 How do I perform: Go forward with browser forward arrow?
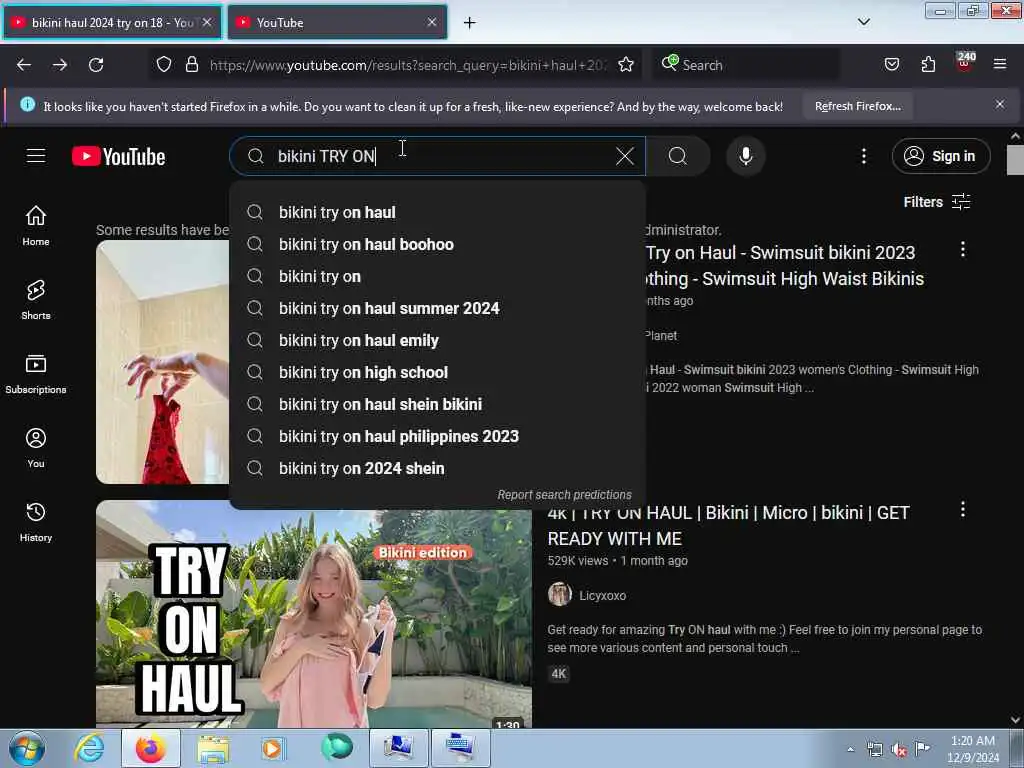[60, 65]
